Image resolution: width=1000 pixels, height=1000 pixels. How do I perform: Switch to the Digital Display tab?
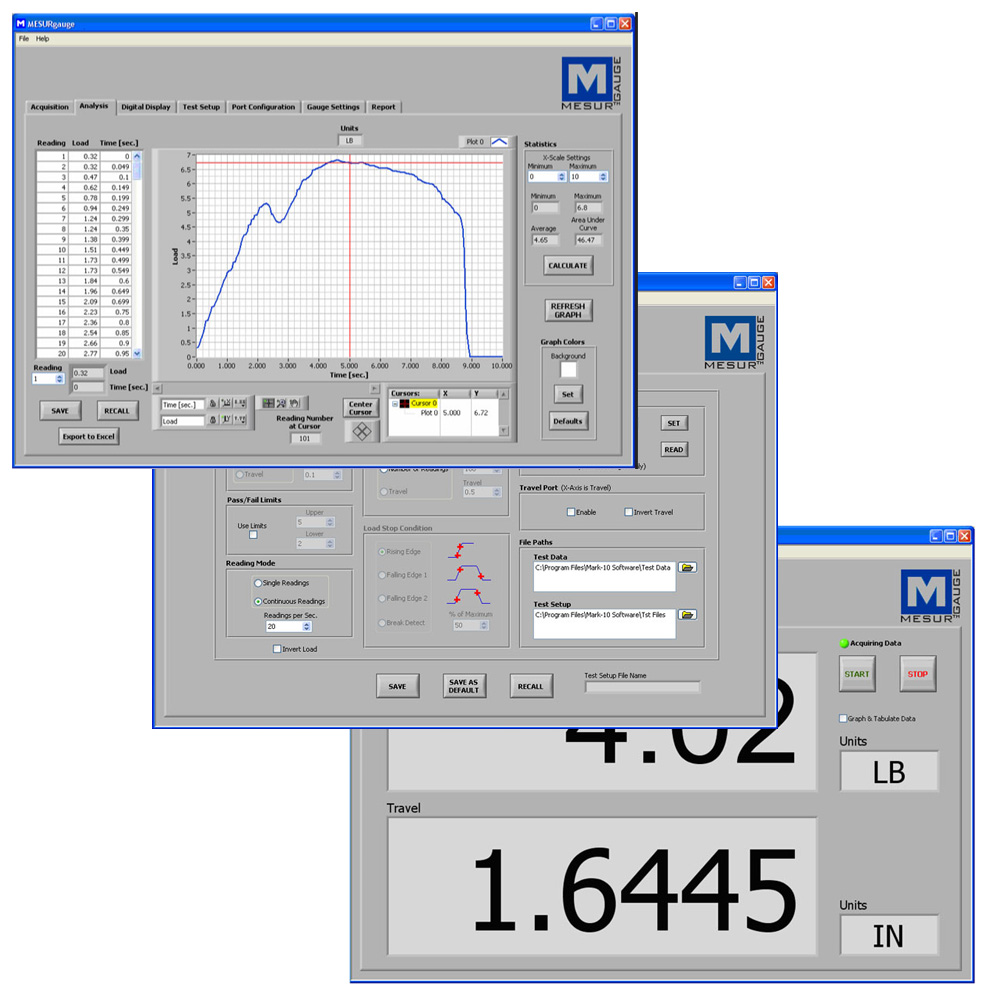(x=146, y=107)
